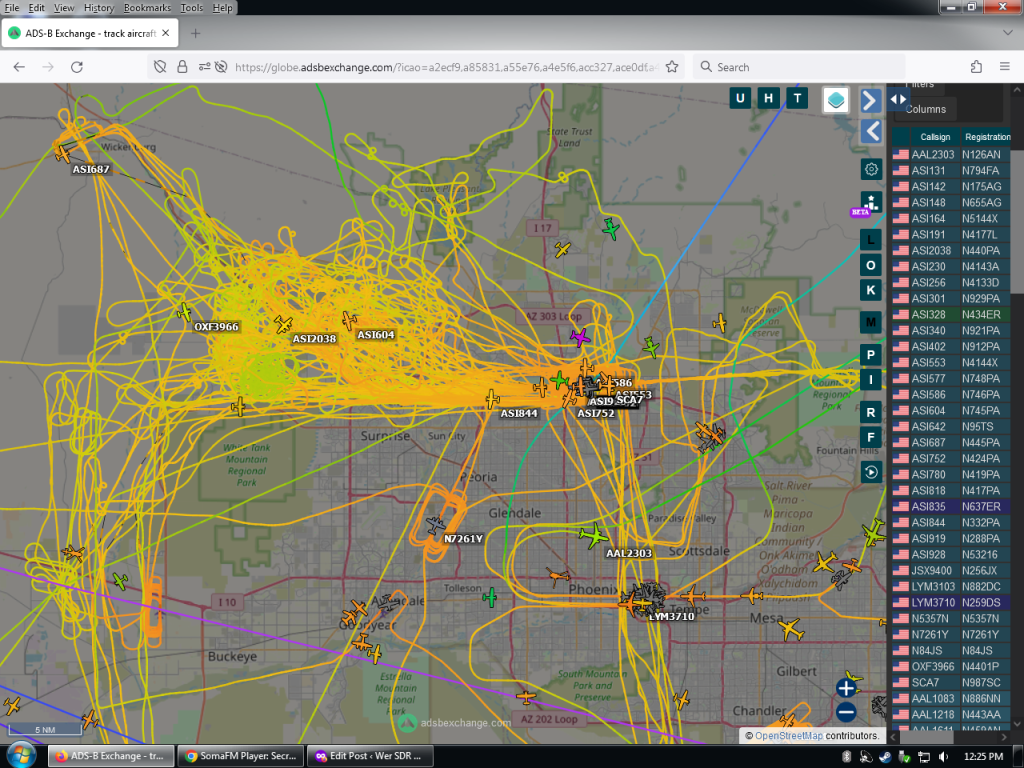Image resolution: width=1024 pixels, height=768 pixels.
Task: Click the ASI2038 aircraft icon on map
Action: pos(283,324)
